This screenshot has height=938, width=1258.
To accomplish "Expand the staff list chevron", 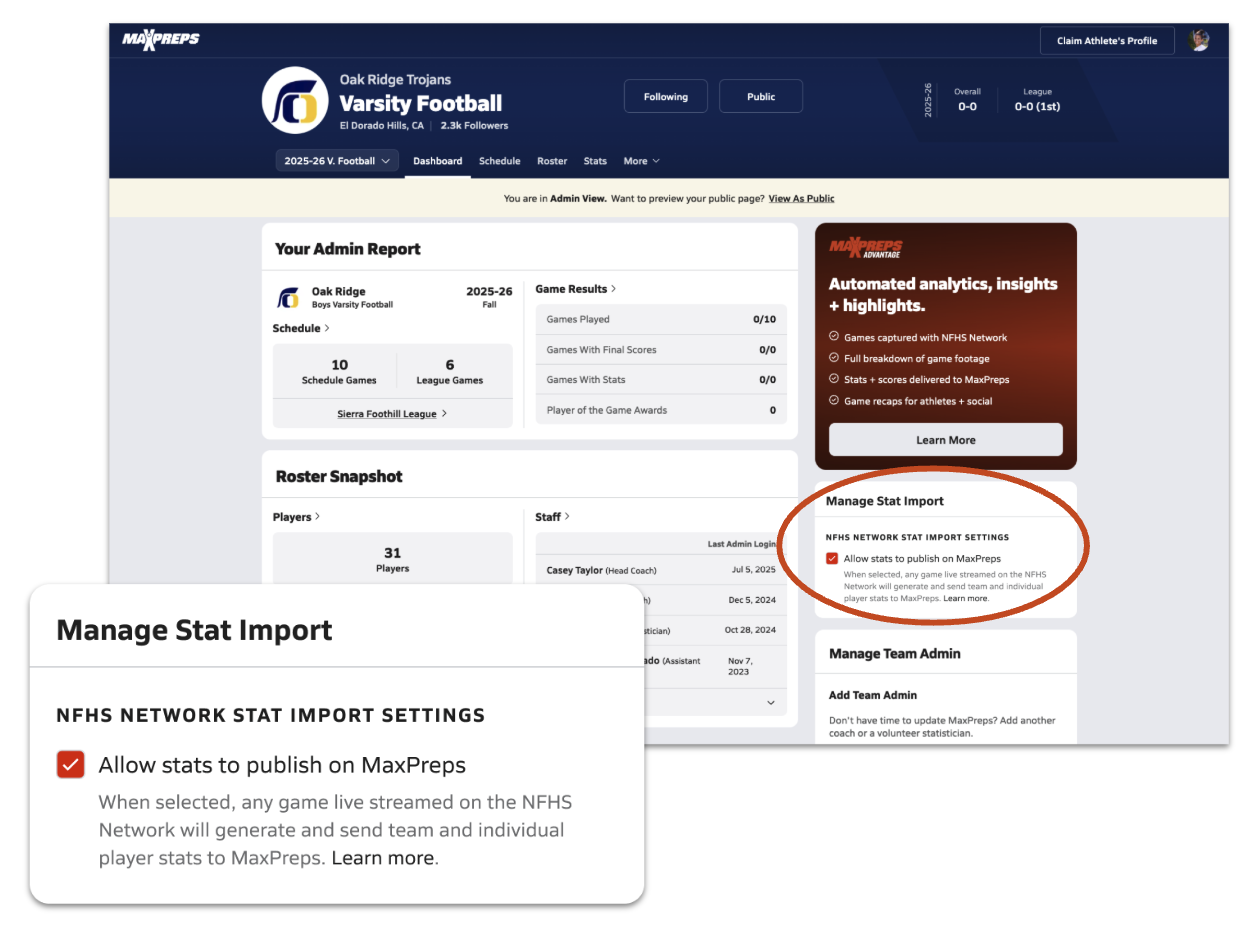I will 770,703.
